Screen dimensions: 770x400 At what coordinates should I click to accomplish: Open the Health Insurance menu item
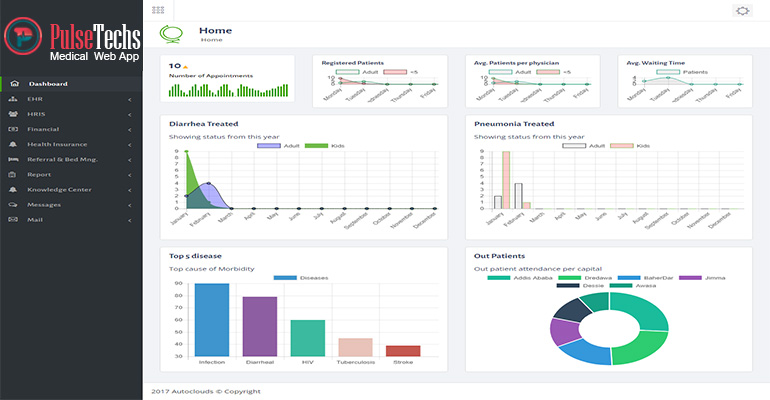[x=57, y=144]
